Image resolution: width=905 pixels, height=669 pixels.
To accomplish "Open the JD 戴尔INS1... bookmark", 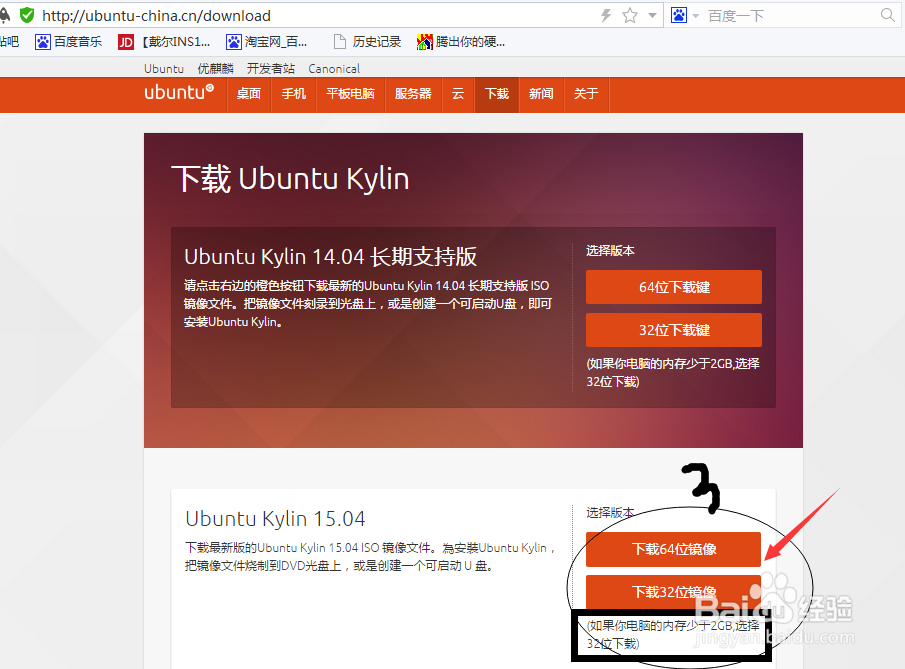I will [164, 42].
